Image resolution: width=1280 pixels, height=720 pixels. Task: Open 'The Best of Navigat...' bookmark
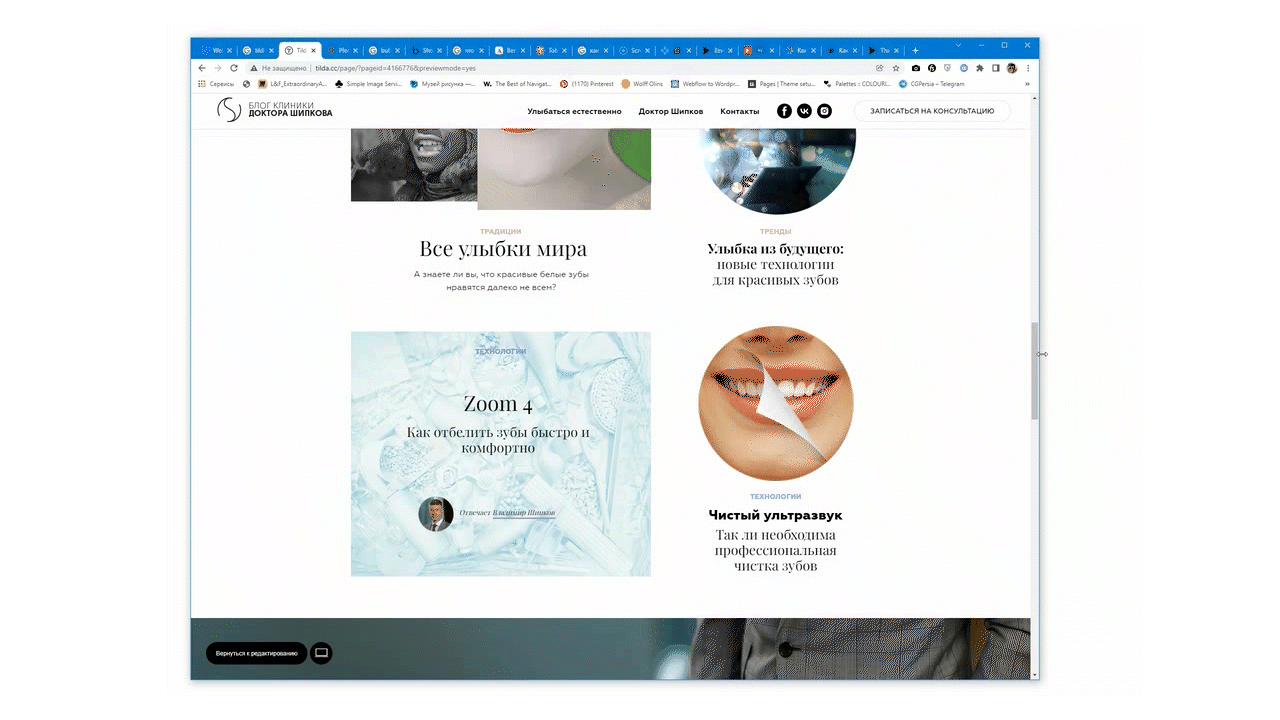518,84
